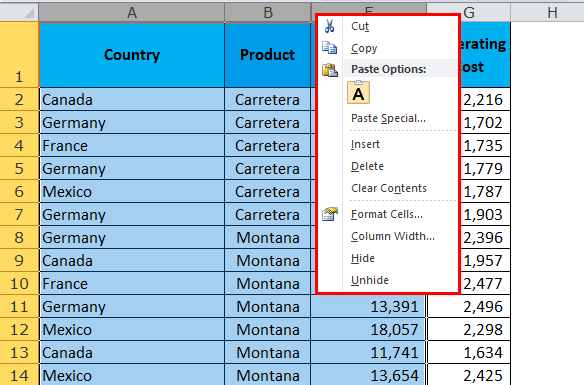Click the Format Cells icon

pyautogui.click(x=330, y=214)
